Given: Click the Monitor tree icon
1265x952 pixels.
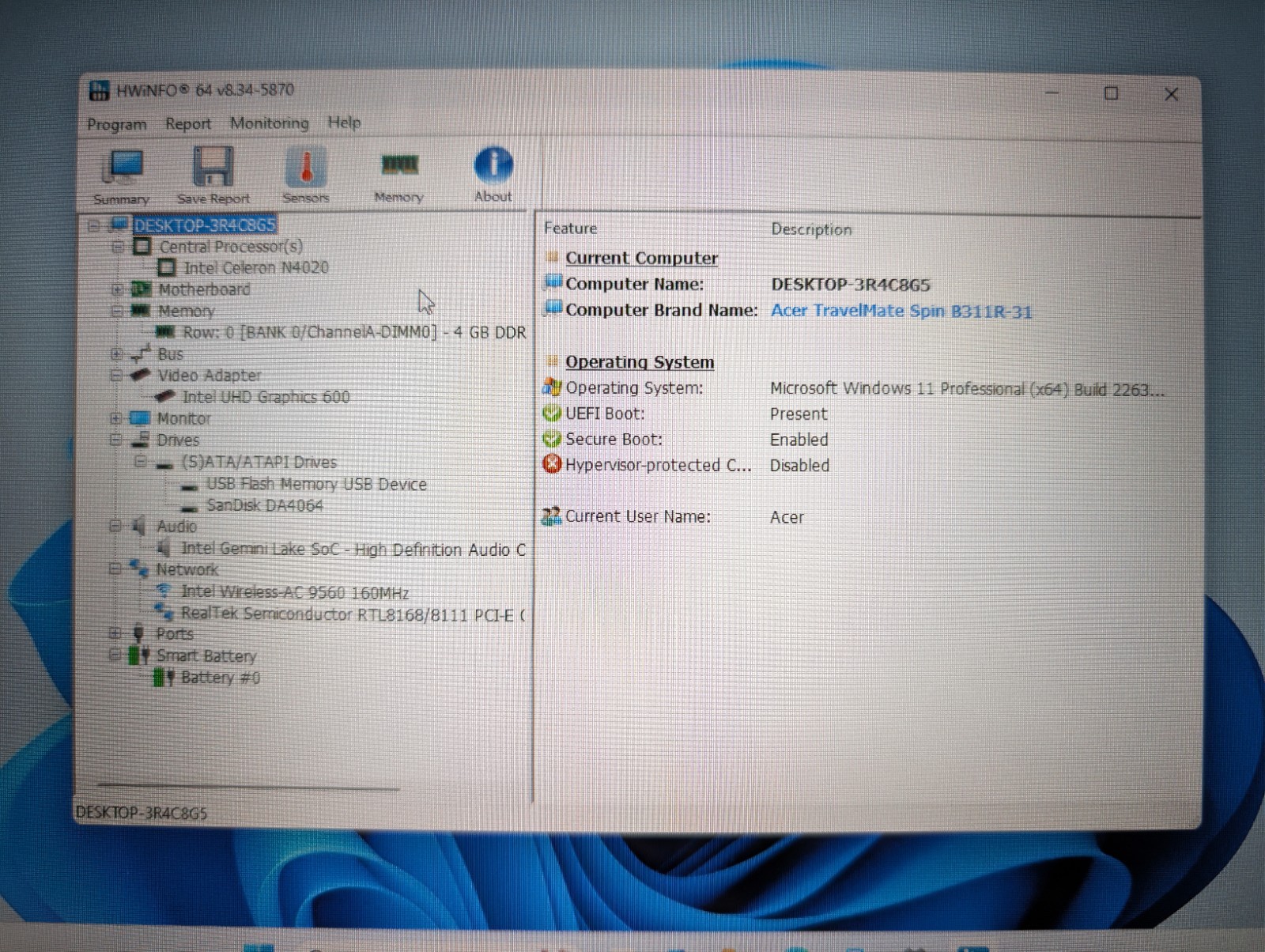Looking at the screenshot, I should 140,418.
